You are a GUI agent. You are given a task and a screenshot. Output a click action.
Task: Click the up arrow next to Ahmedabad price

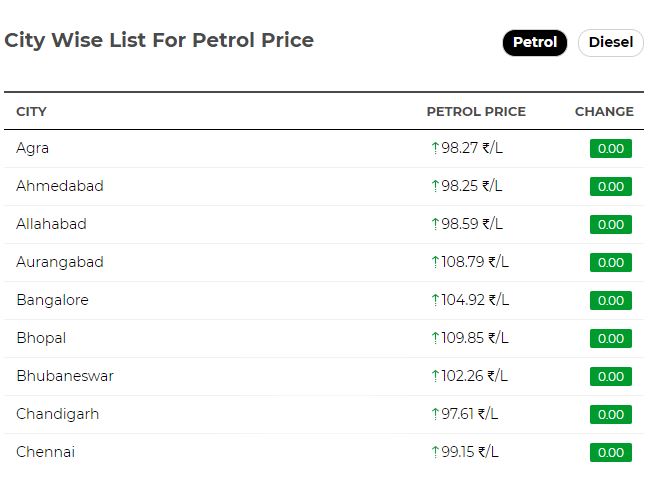[x=435, y=186]
